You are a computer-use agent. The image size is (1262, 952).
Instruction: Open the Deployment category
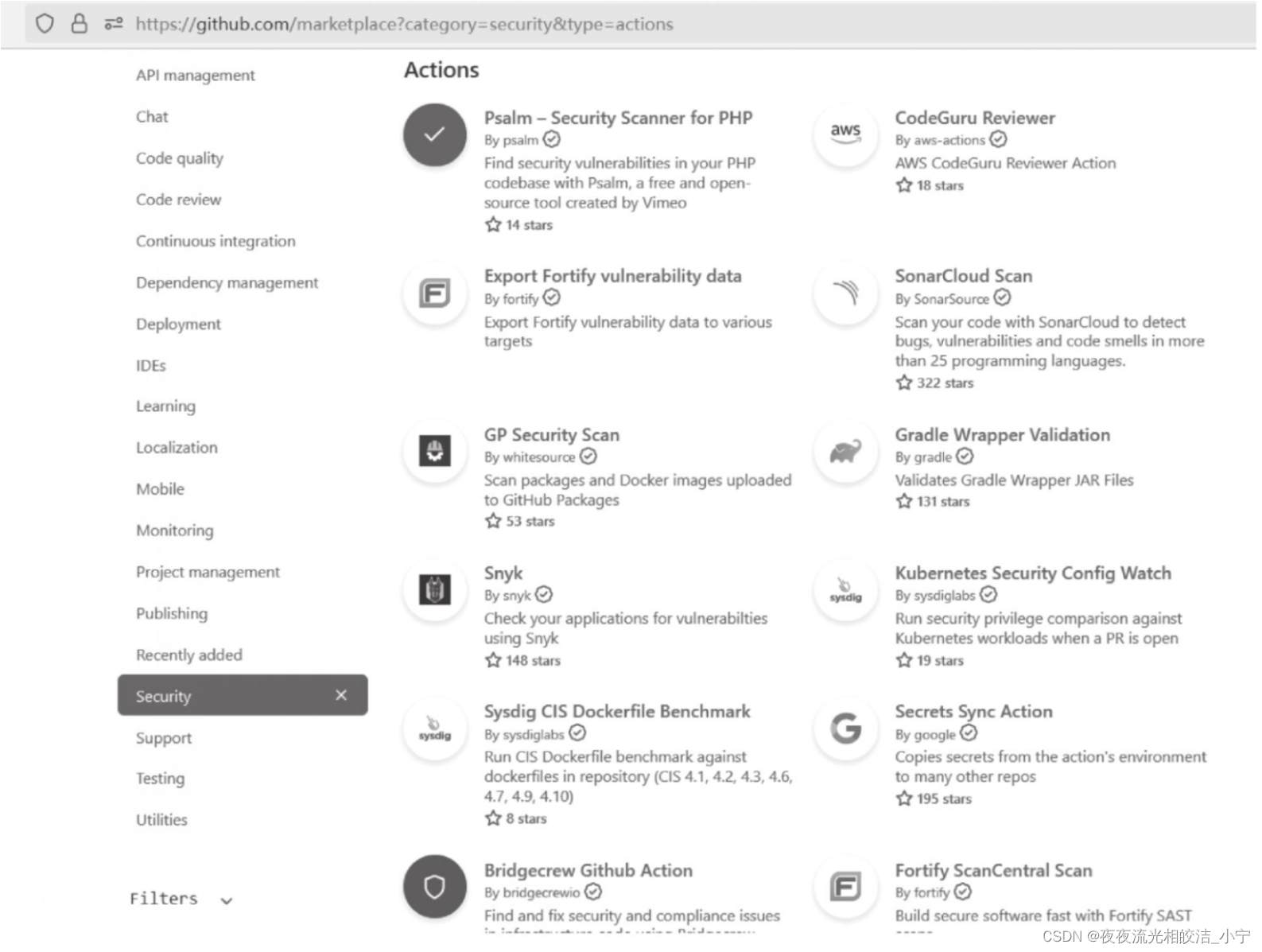(179, 324)
